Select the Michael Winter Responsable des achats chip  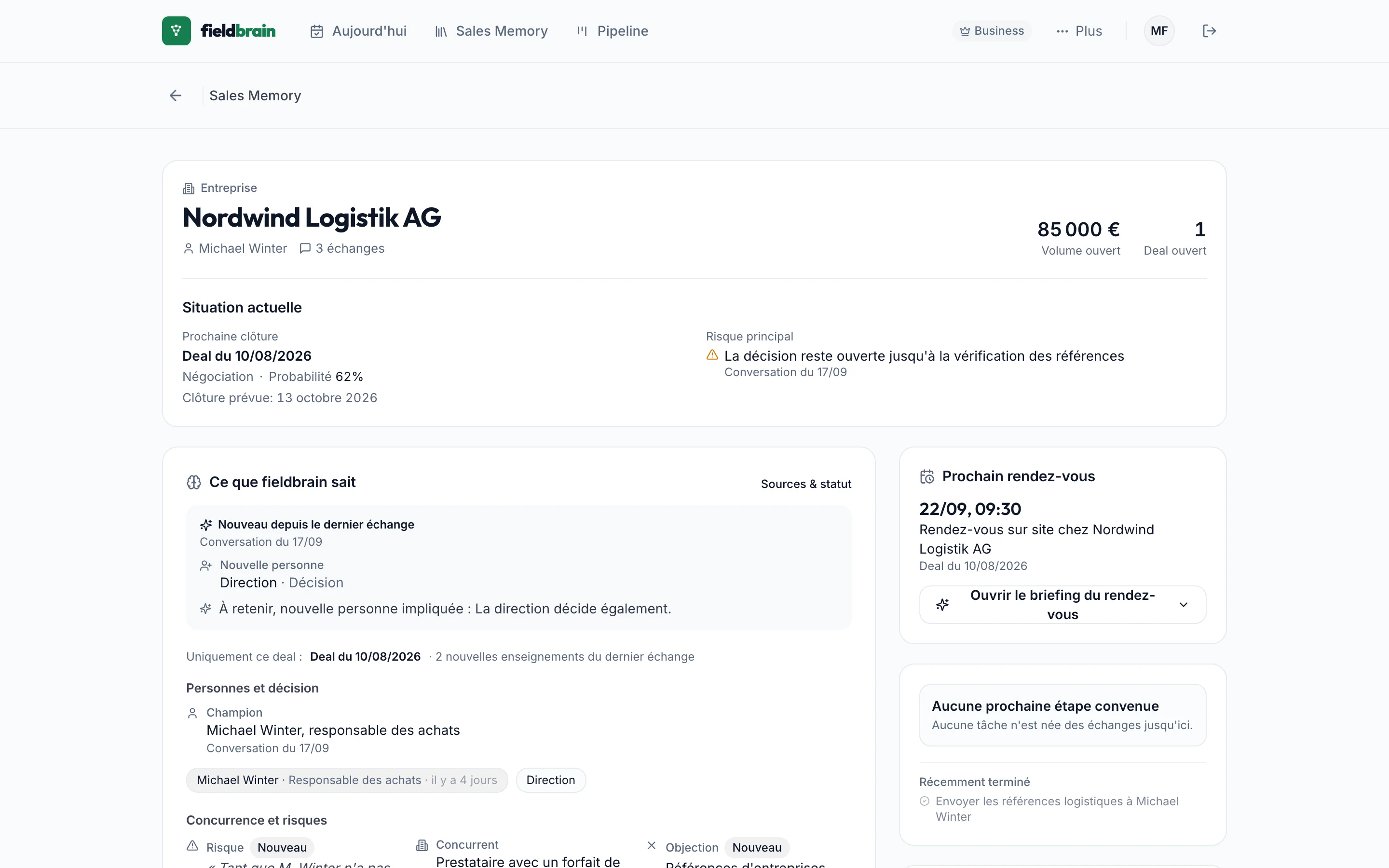point(347,780)
